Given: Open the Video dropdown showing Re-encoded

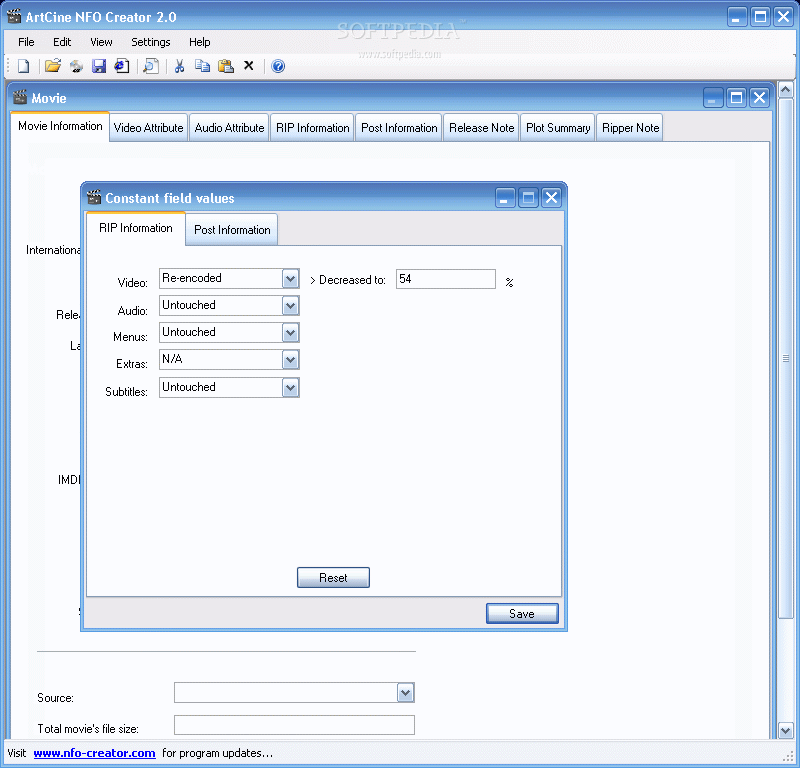Looking at the screenshot, I should 290,279.
